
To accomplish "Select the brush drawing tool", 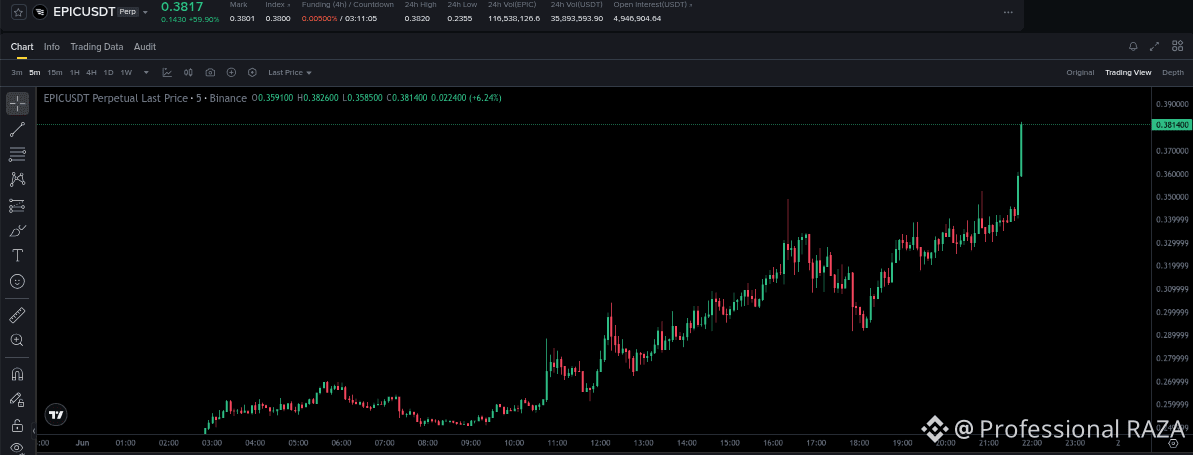I will [17, 231].
